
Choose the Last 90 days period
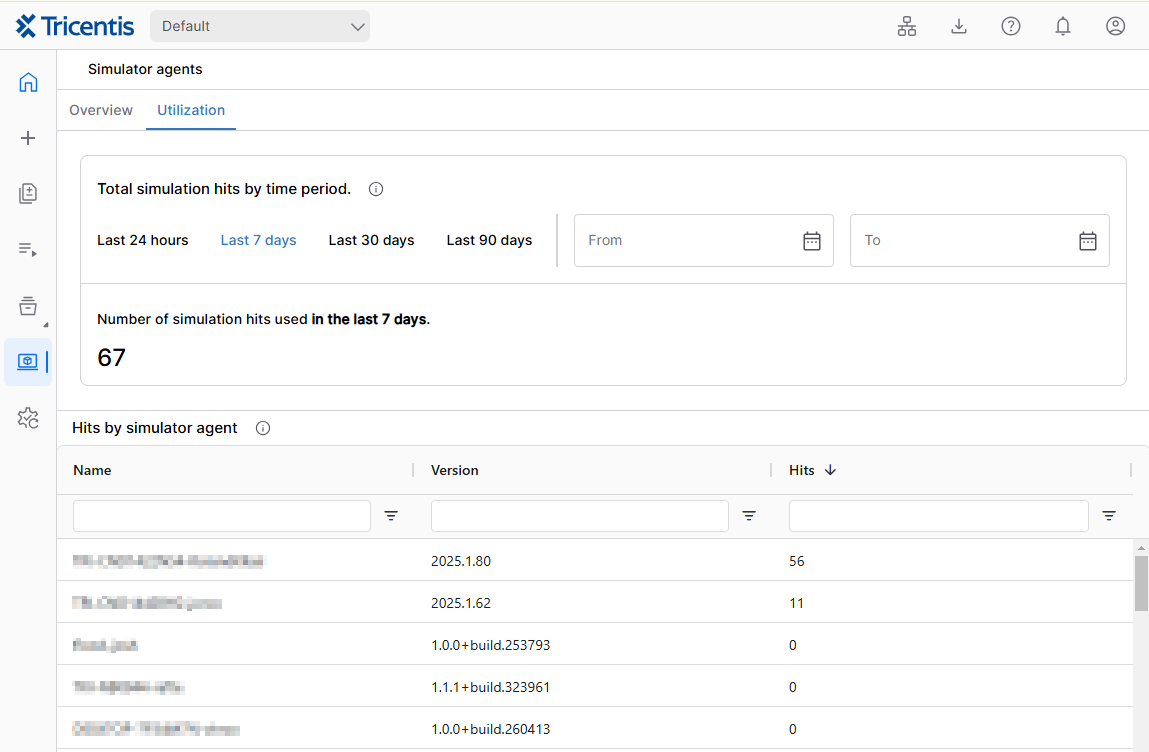(x=489, y=240)
